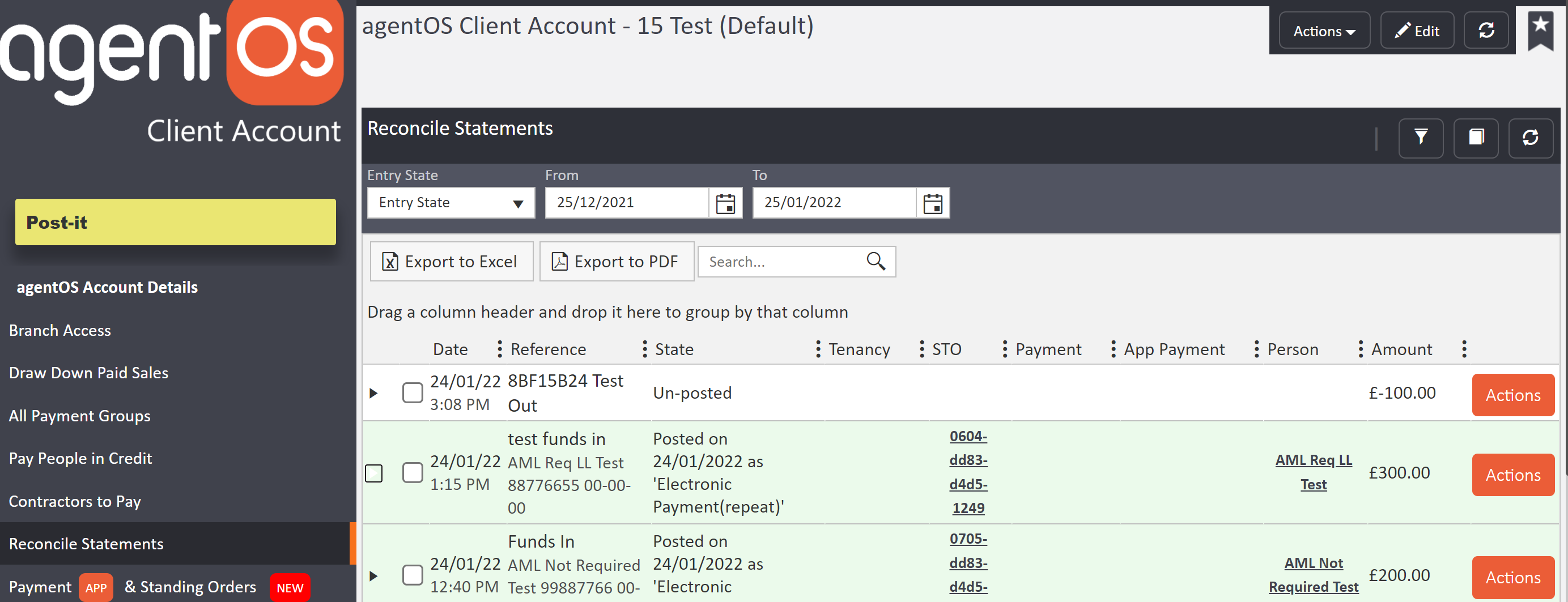Go to Contractors to Pay
This screenshot has height=602, width=1568.
pyautogui.click(x=75, y=502)
